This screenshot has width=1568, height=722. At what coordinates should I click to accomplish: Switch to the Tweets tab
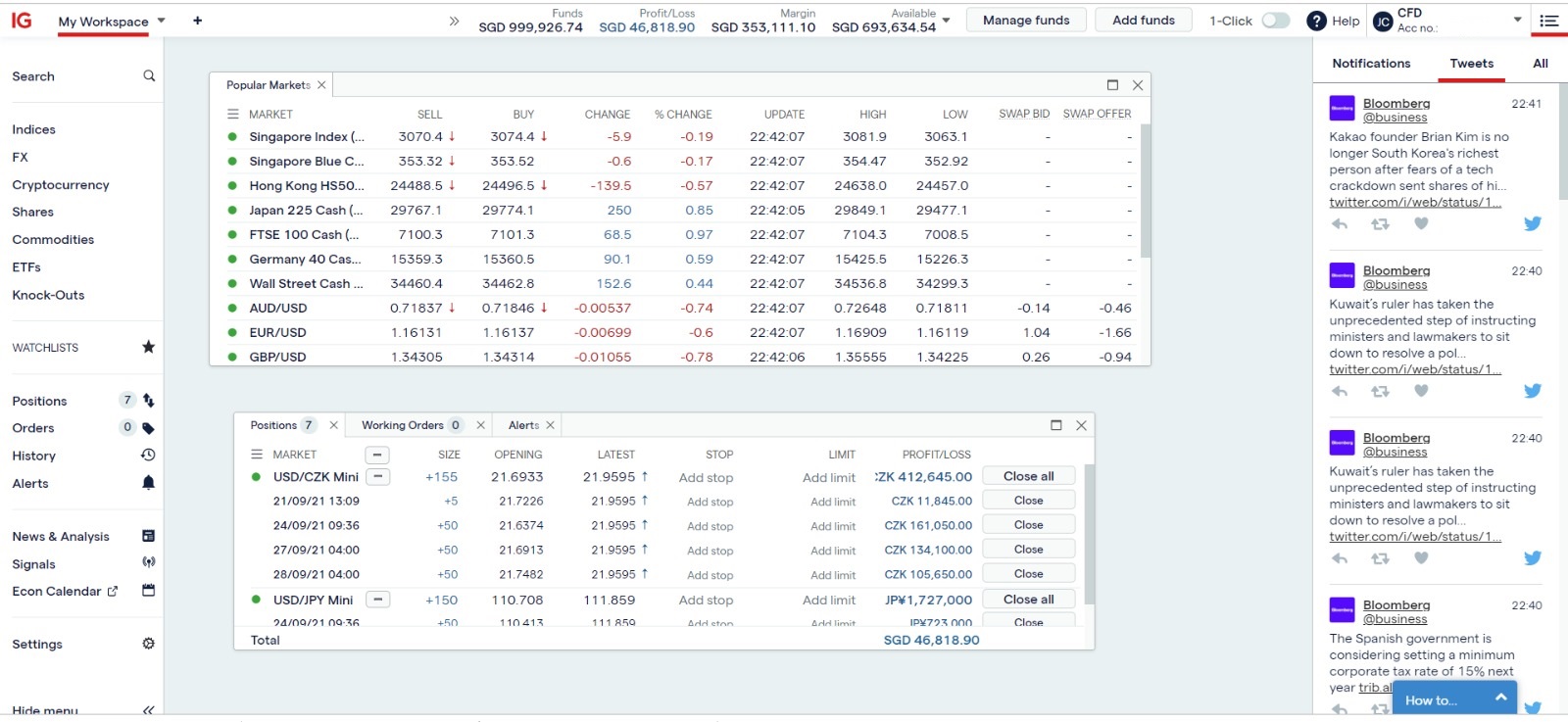pos(1472,64)
